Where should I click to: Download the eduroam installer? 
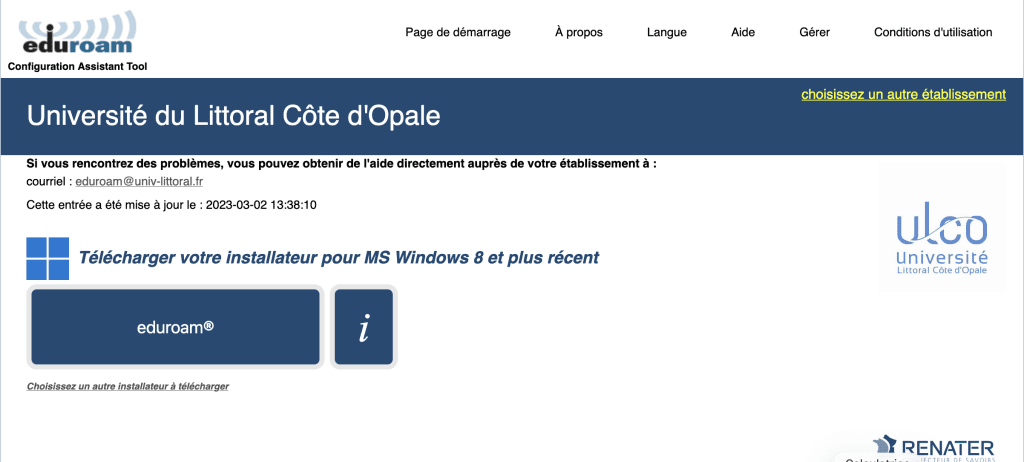point(176,327)
